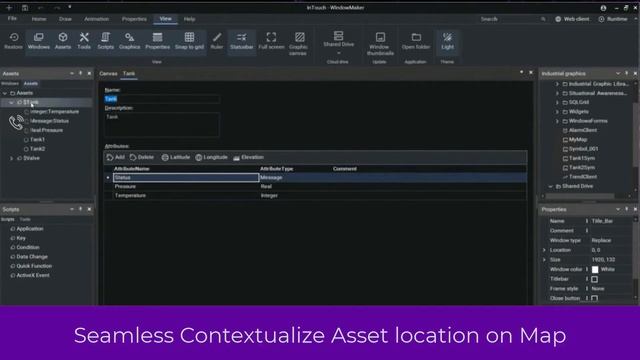Toggle the Scripts panel button
This screenshot has width=640, height=360.
pyautogui.click(x=105, y=41)
